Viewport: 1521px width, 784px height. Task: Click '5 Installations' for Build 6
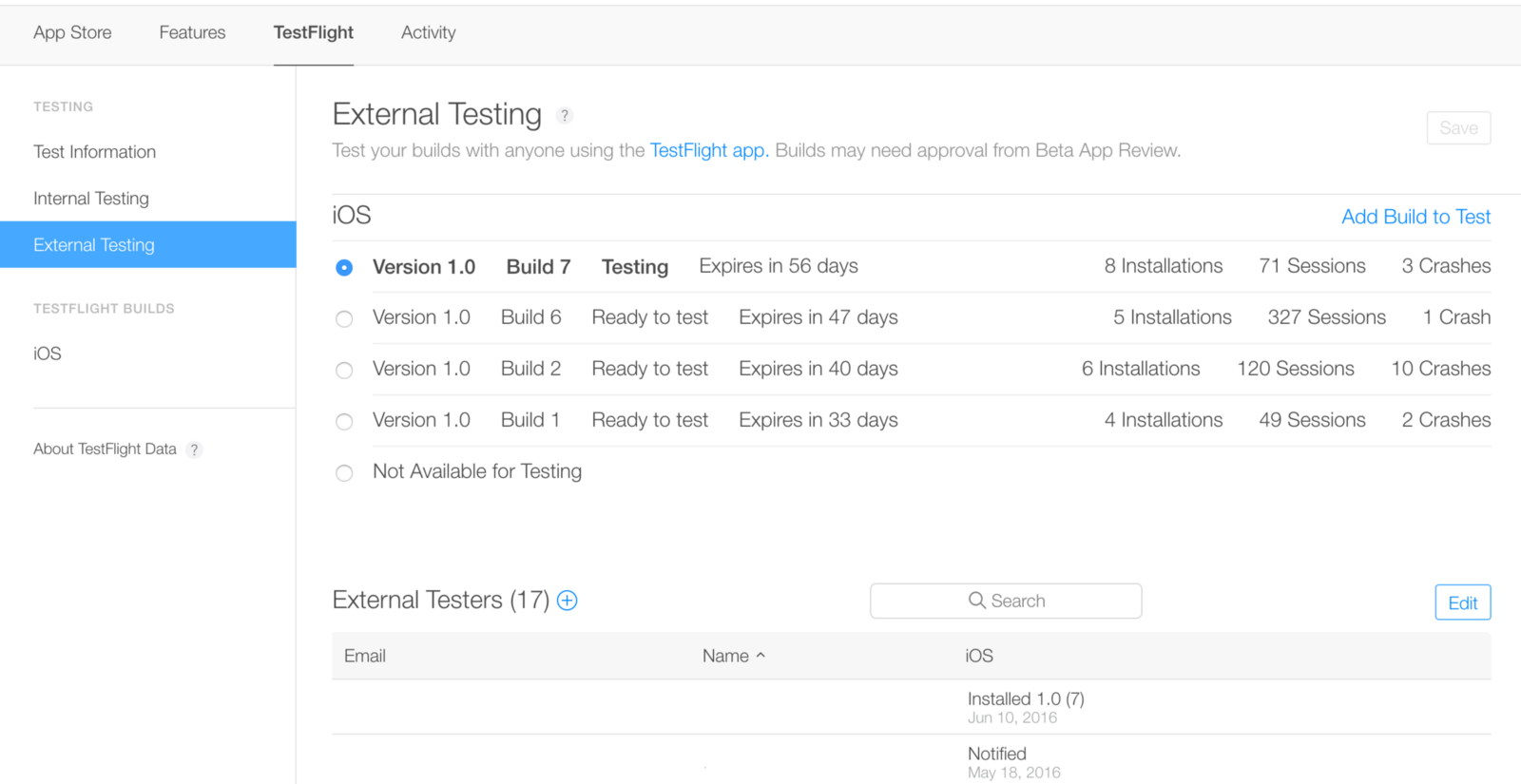[1173, 317]
